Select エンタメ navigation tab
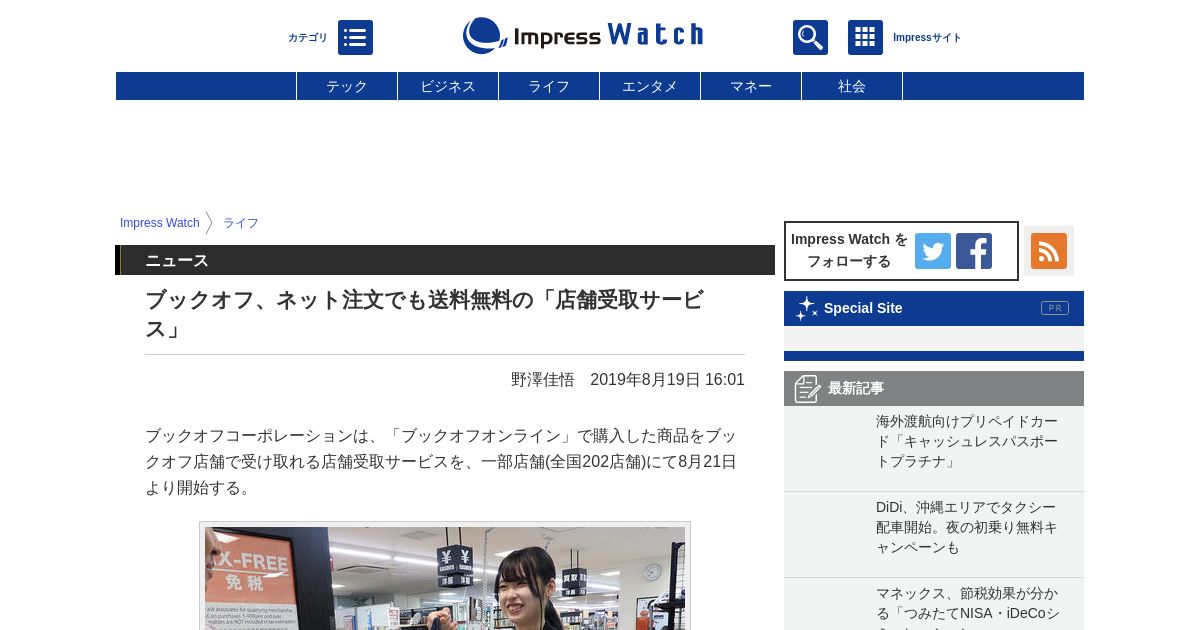 tap(650, 86)
